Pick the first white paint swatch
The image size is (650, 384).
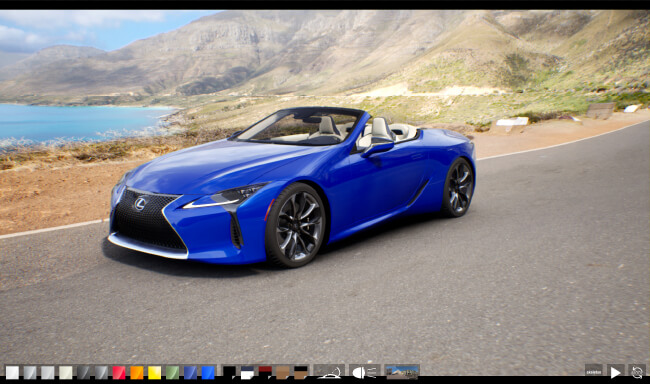[x=12, y=372]
